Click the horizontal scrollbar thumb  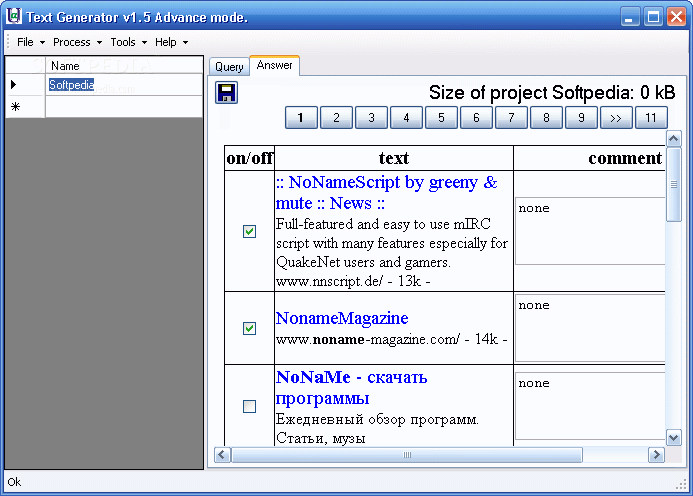(x=407, y=454)
